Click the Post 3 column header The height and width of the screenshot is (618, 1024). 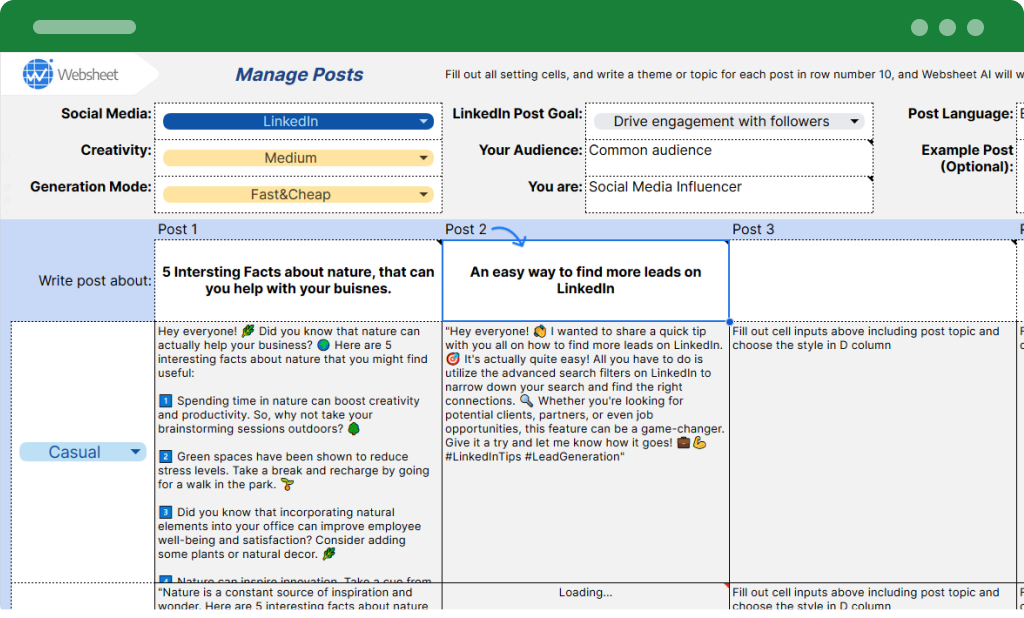(753, 229)
